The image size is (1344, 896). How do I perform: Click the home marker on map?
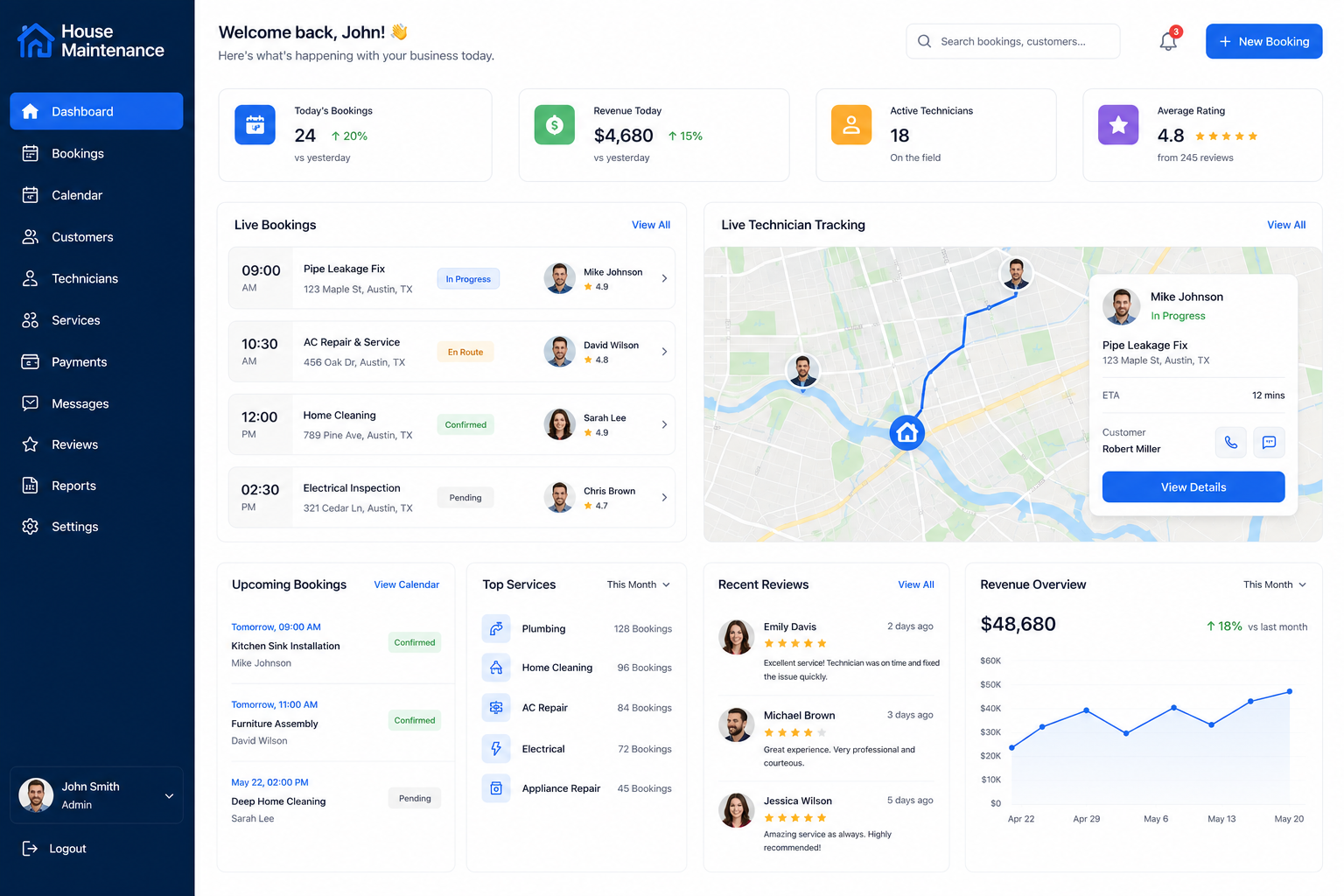907,432
